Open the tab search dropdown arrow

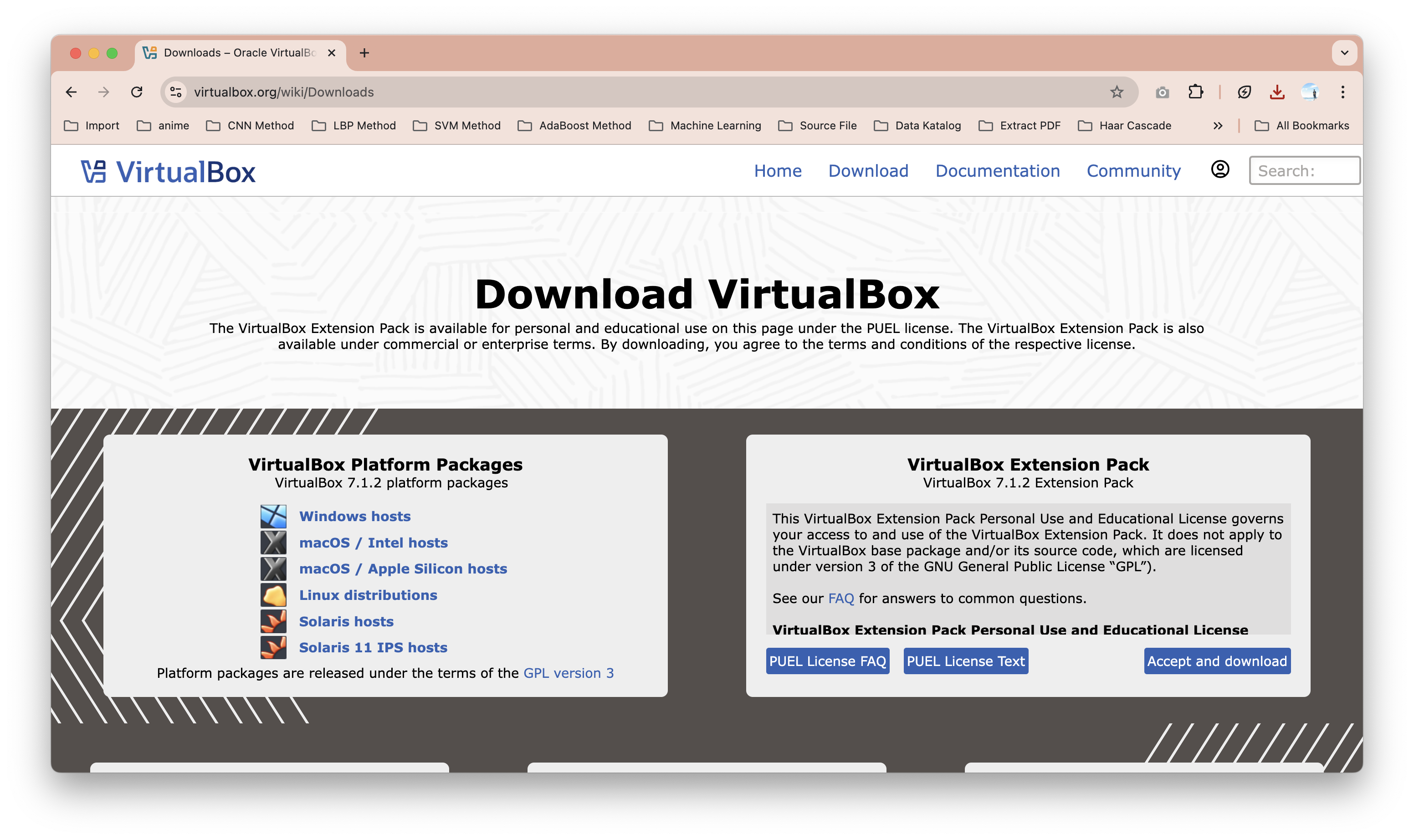pos(1344,53)
